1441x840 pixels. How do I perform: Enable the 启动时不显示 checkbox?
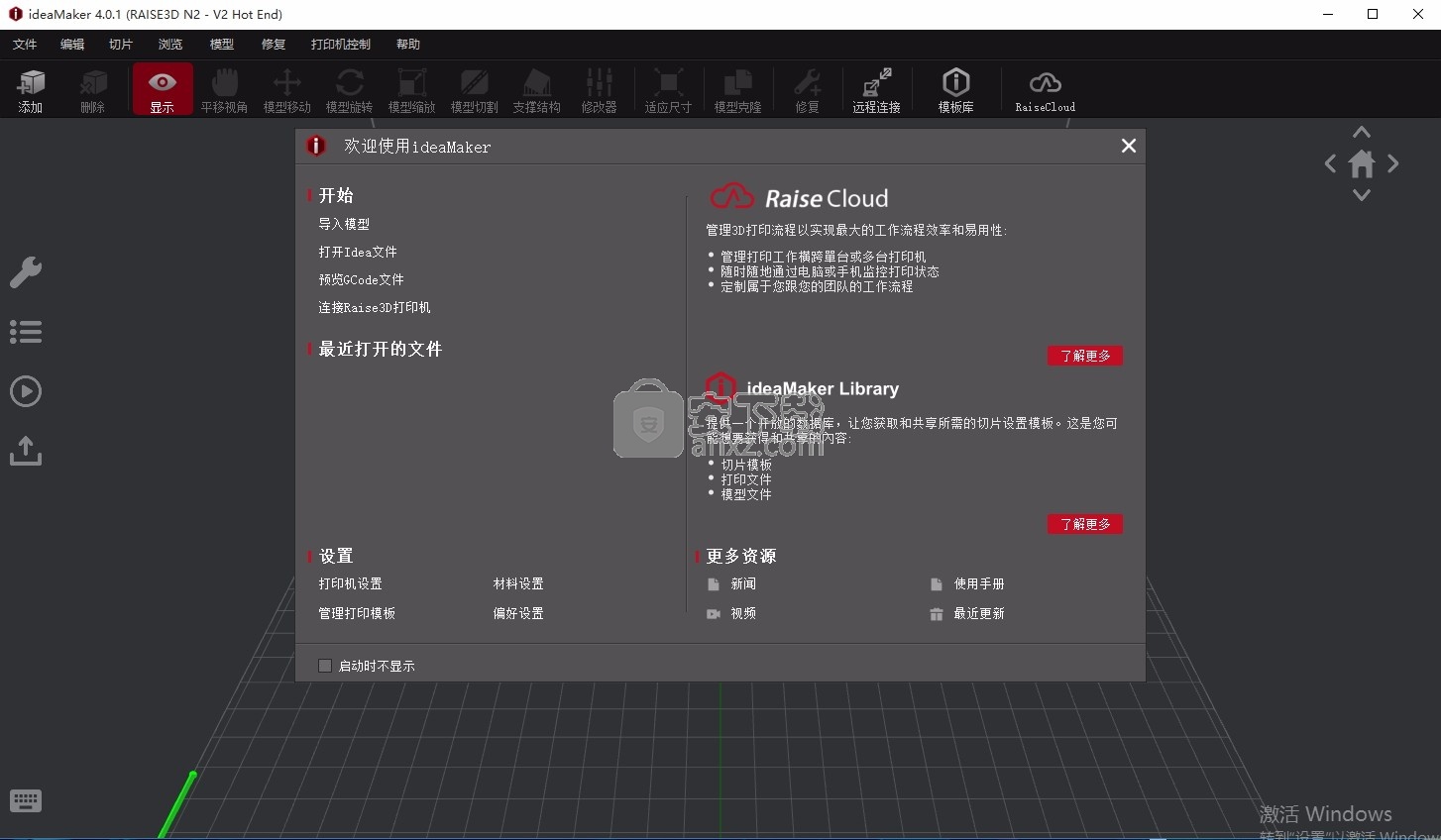[x=324, y=666]
